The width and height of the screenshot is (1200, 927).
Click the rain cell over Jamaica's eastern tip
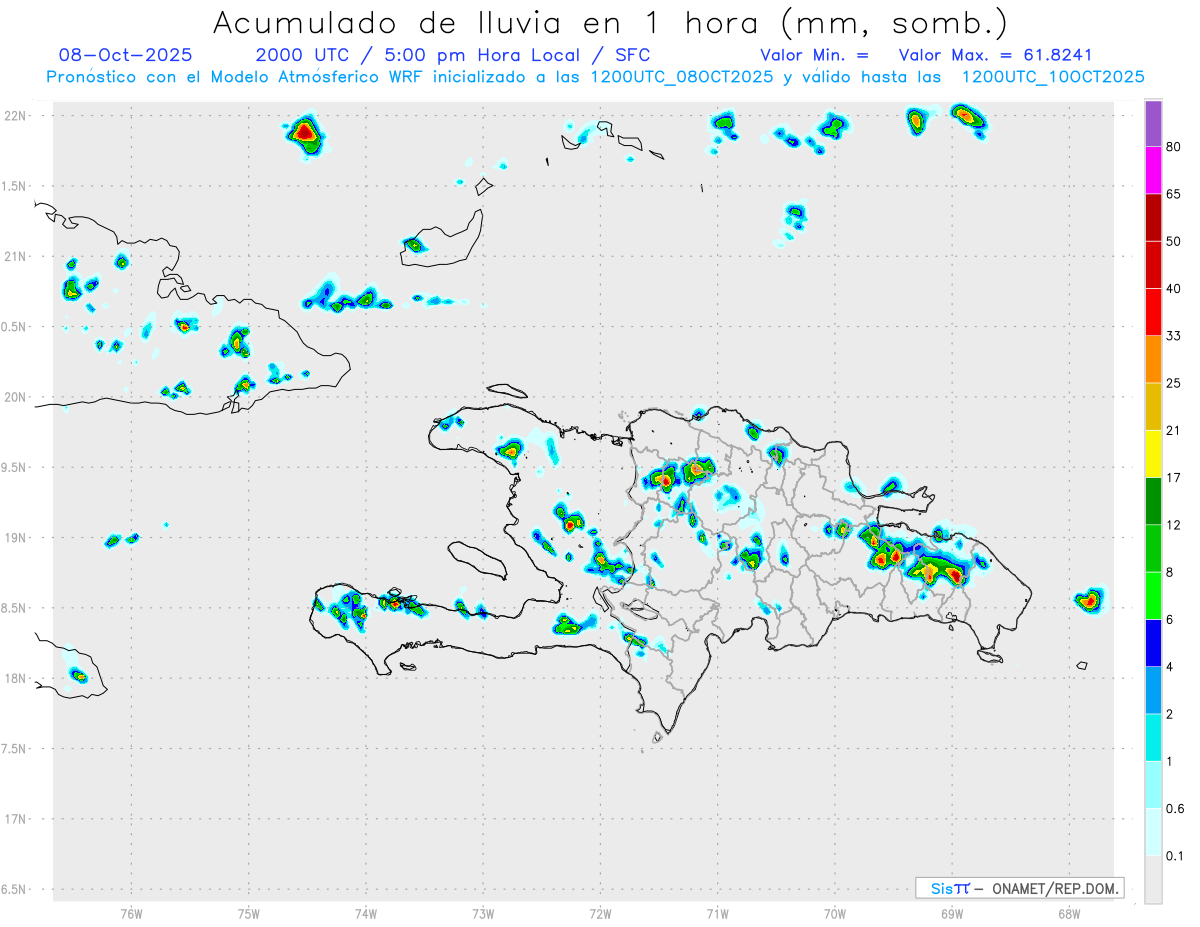click(79, 676)
